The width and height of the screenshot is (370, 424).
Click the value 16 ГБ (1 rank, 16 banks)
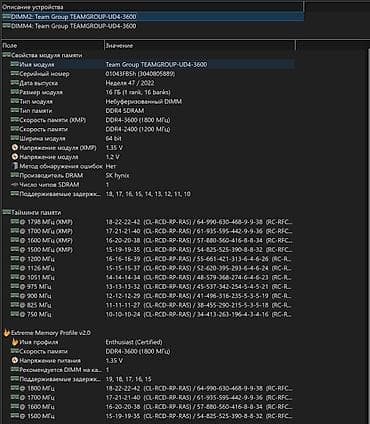[x=138, y=92]
